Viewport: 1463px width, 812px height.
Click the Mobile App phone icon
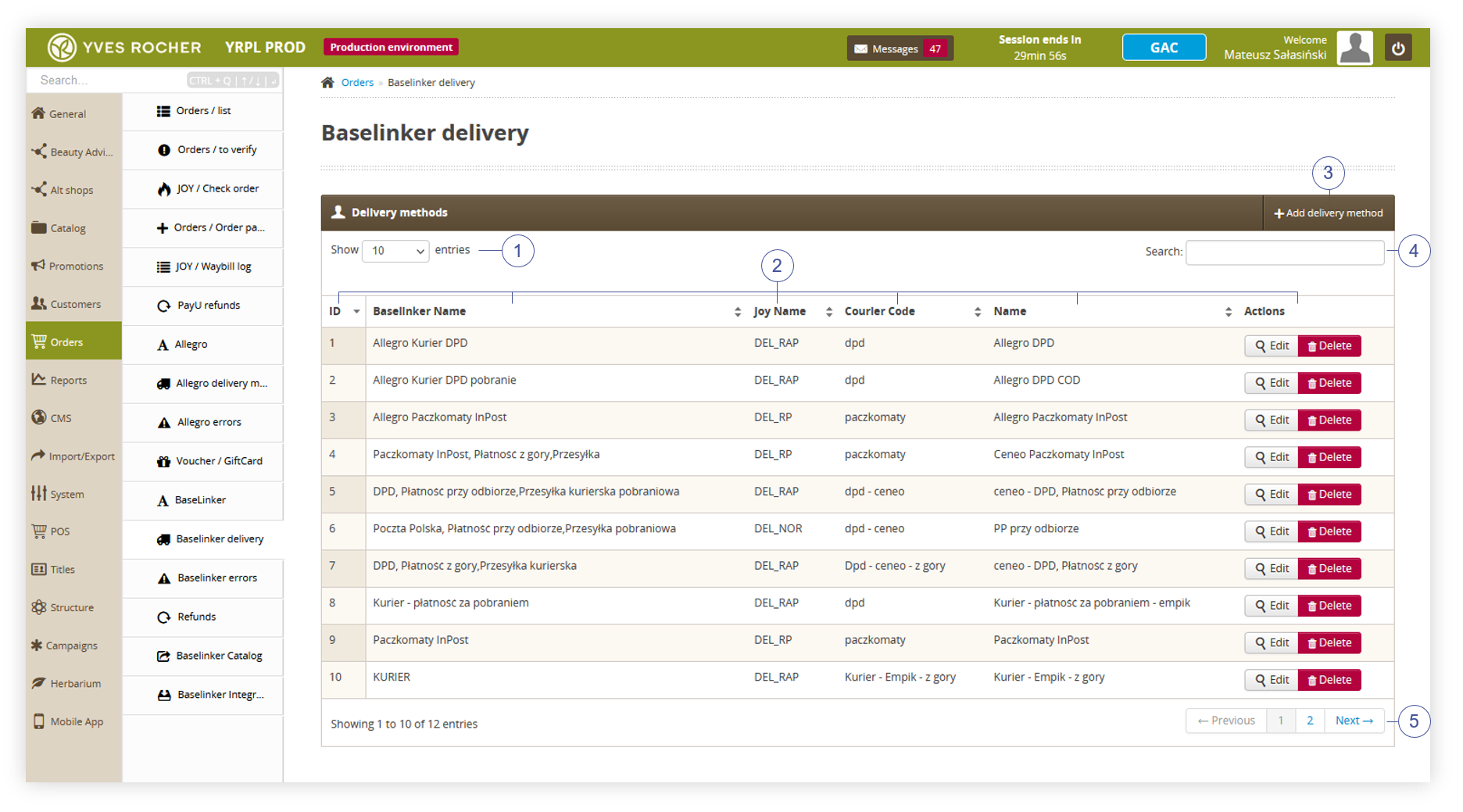tap(39, 721)
